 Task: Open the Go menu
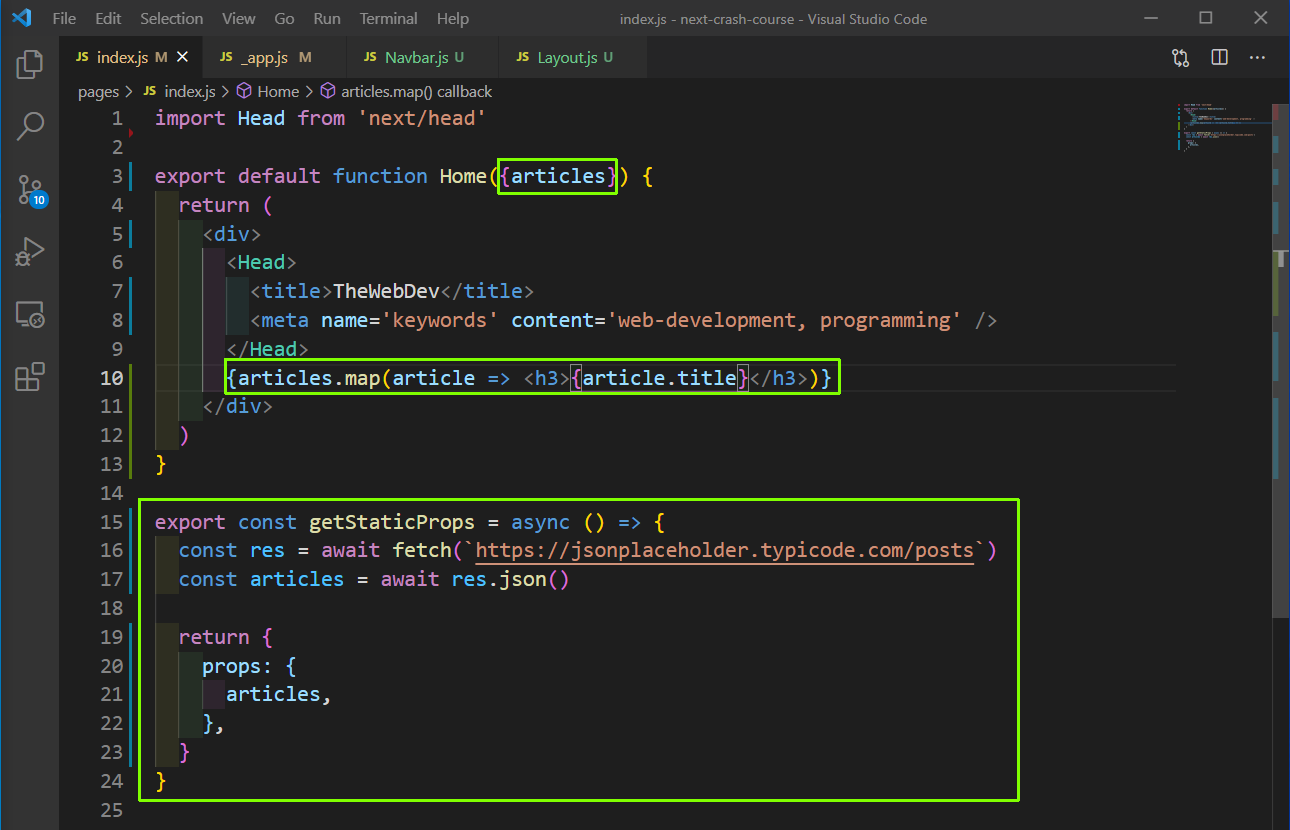[x=284, y=18]
